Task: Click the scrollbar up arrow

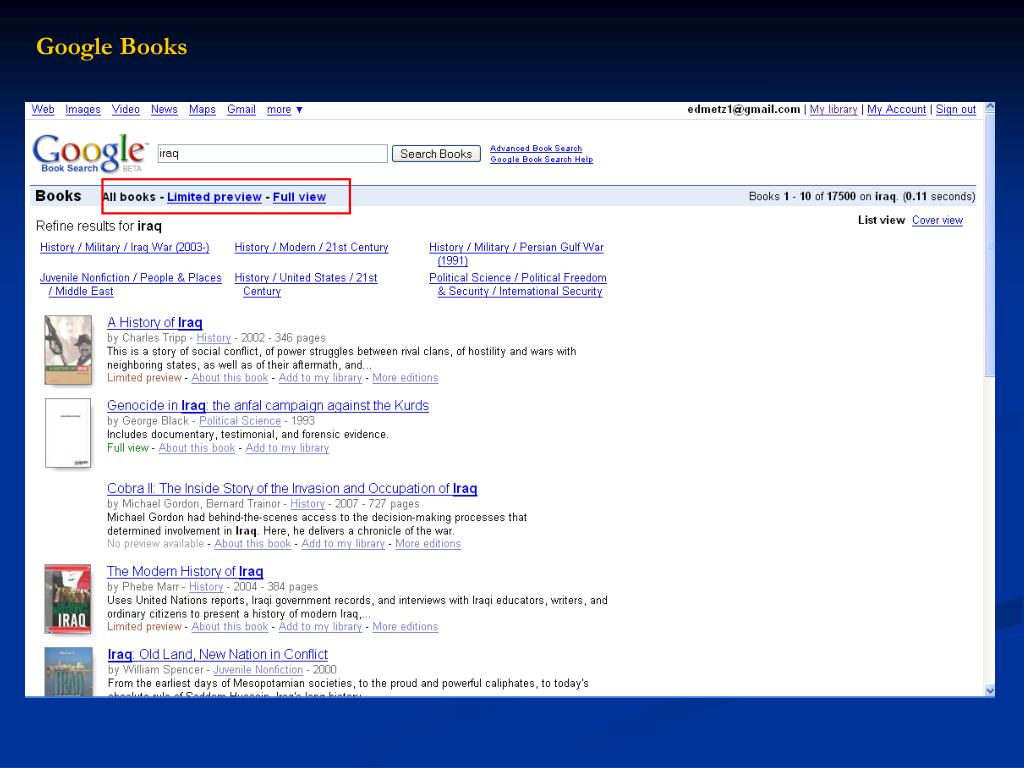Action: click(989, 107)
